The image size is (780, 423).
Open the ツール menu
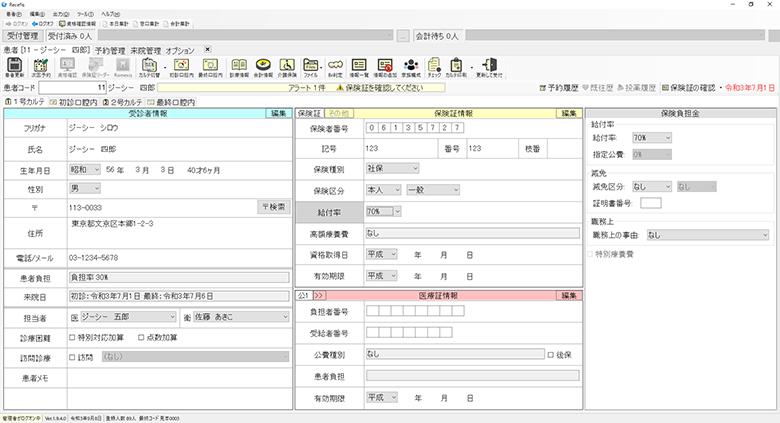[85, 14]
